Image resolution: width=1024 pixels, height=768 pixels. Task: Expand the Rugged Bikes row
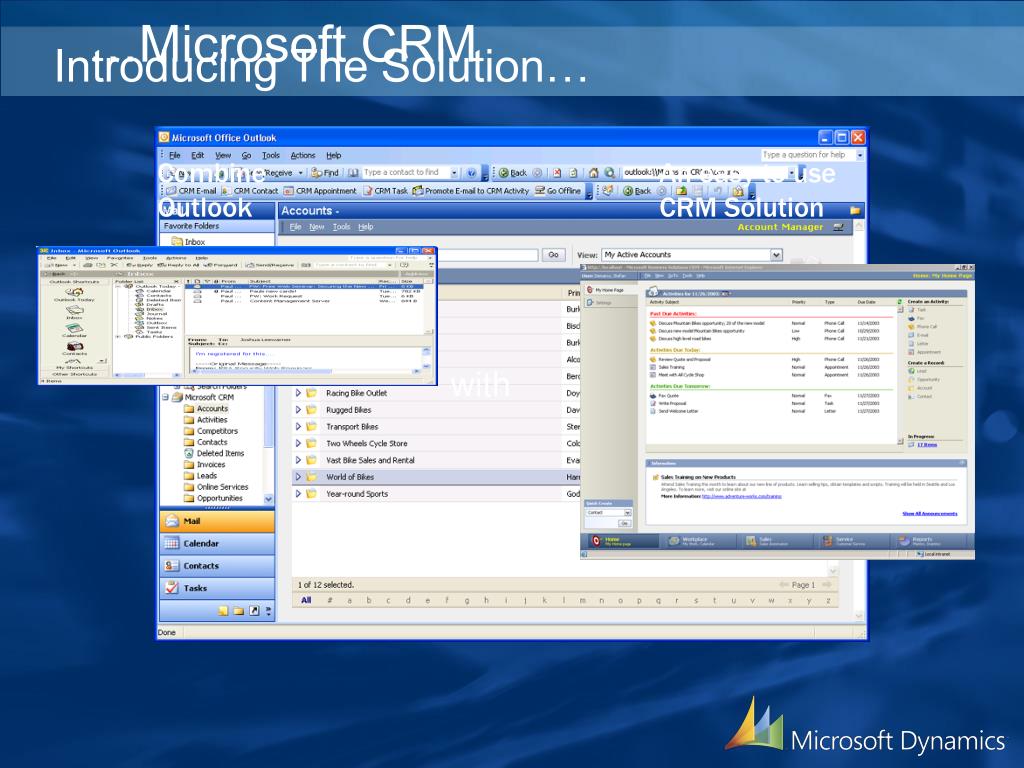(x=298, y=410)
